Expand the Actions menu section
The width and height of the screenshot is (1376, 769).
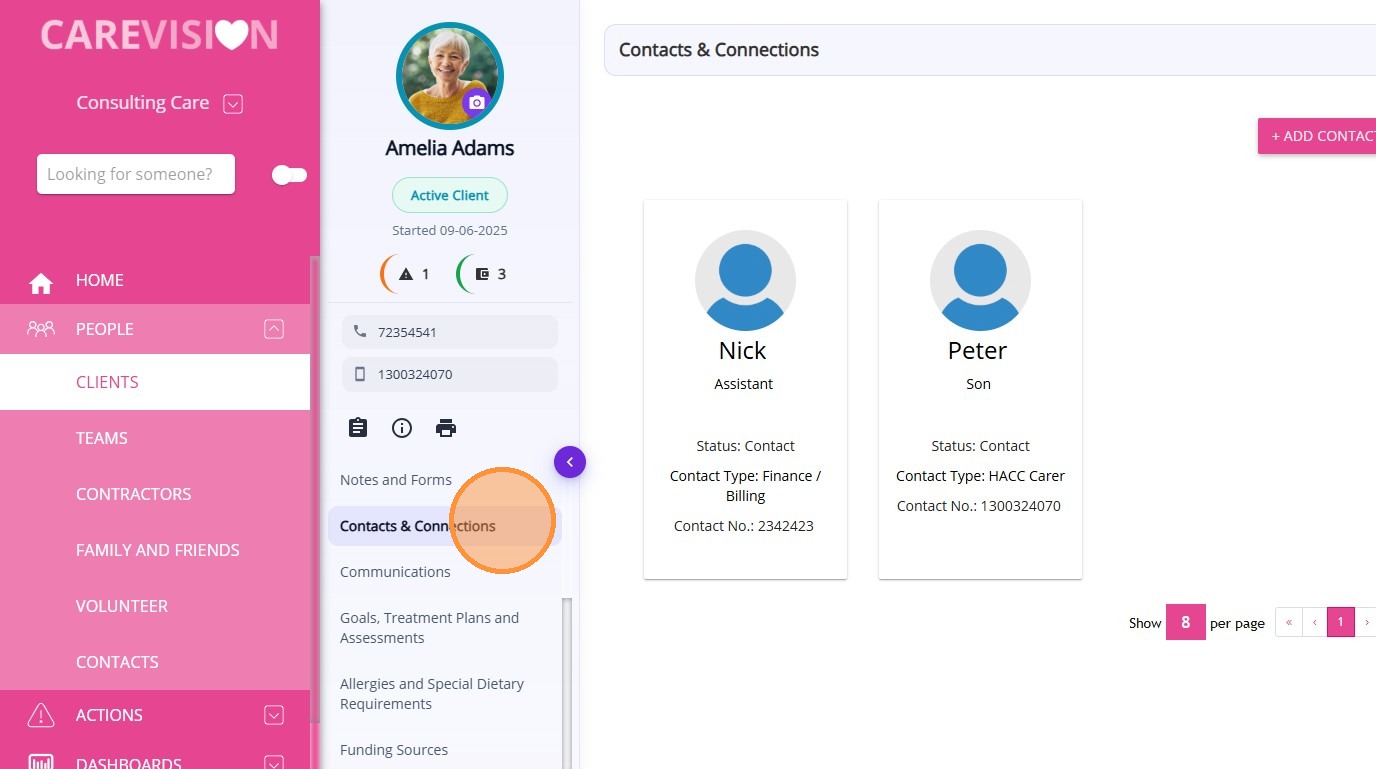point(274,715)
